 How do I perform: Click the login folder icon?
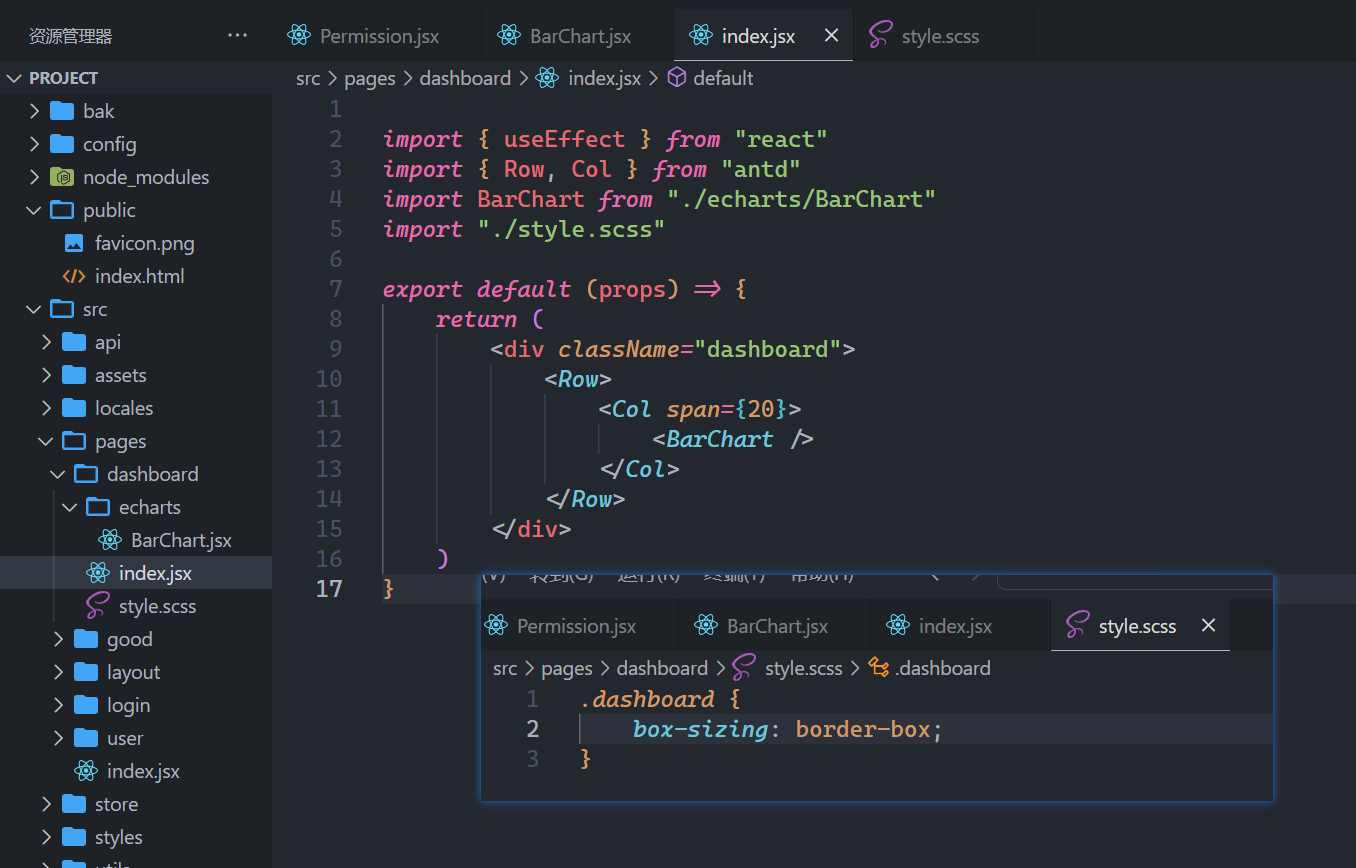86,705
